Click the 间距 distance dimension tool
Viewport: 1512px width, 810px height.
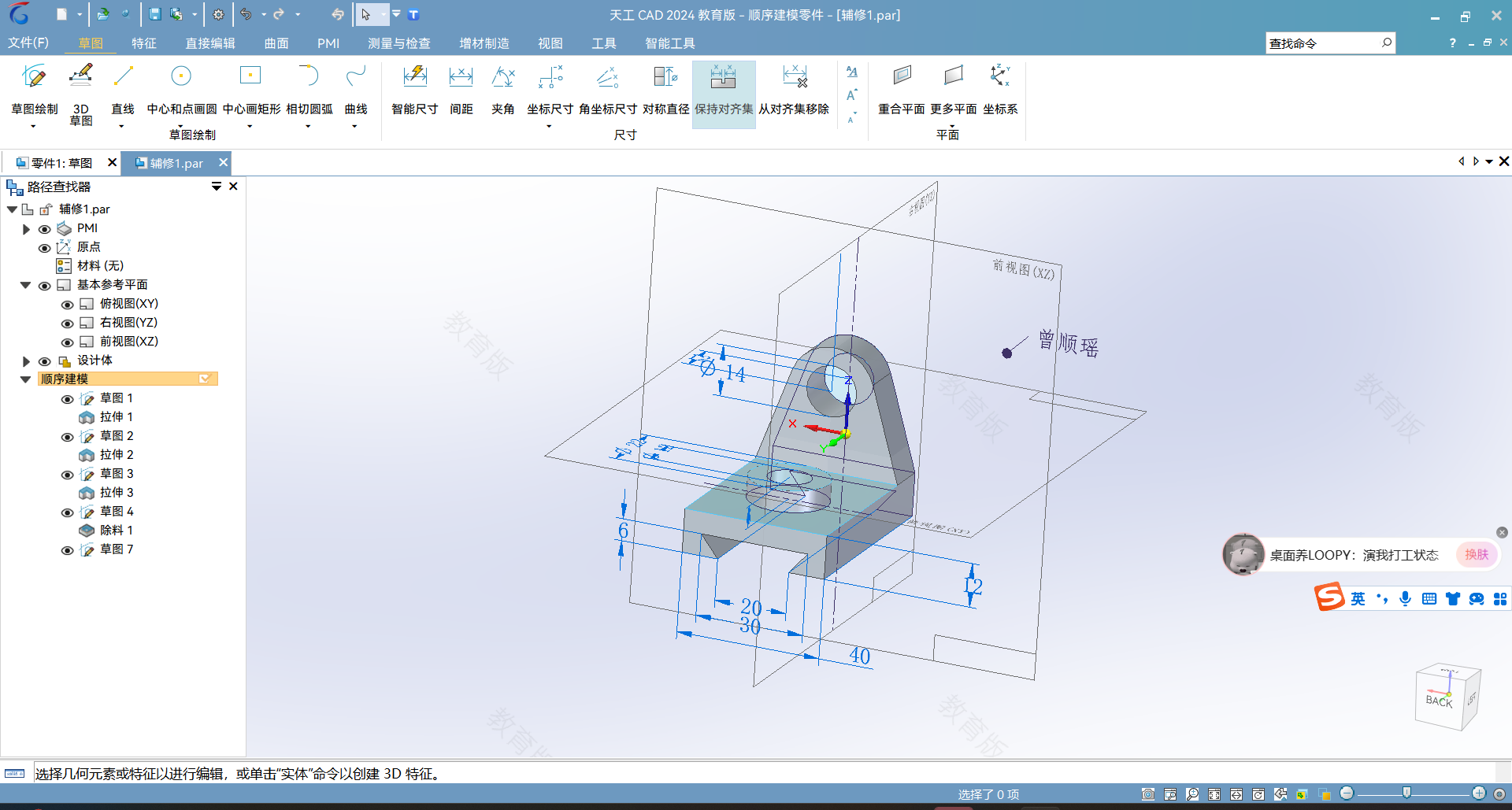point(461,89)
